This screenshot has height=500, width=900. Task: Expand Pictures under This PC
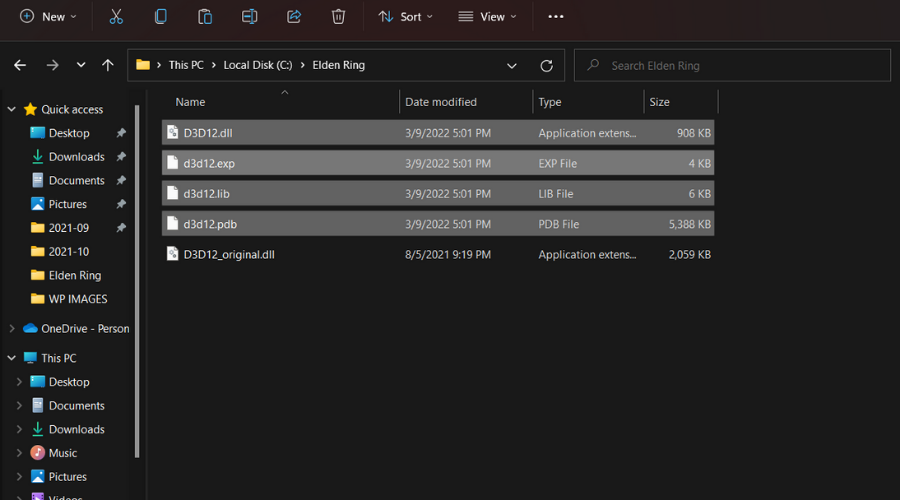coord(19,476)
